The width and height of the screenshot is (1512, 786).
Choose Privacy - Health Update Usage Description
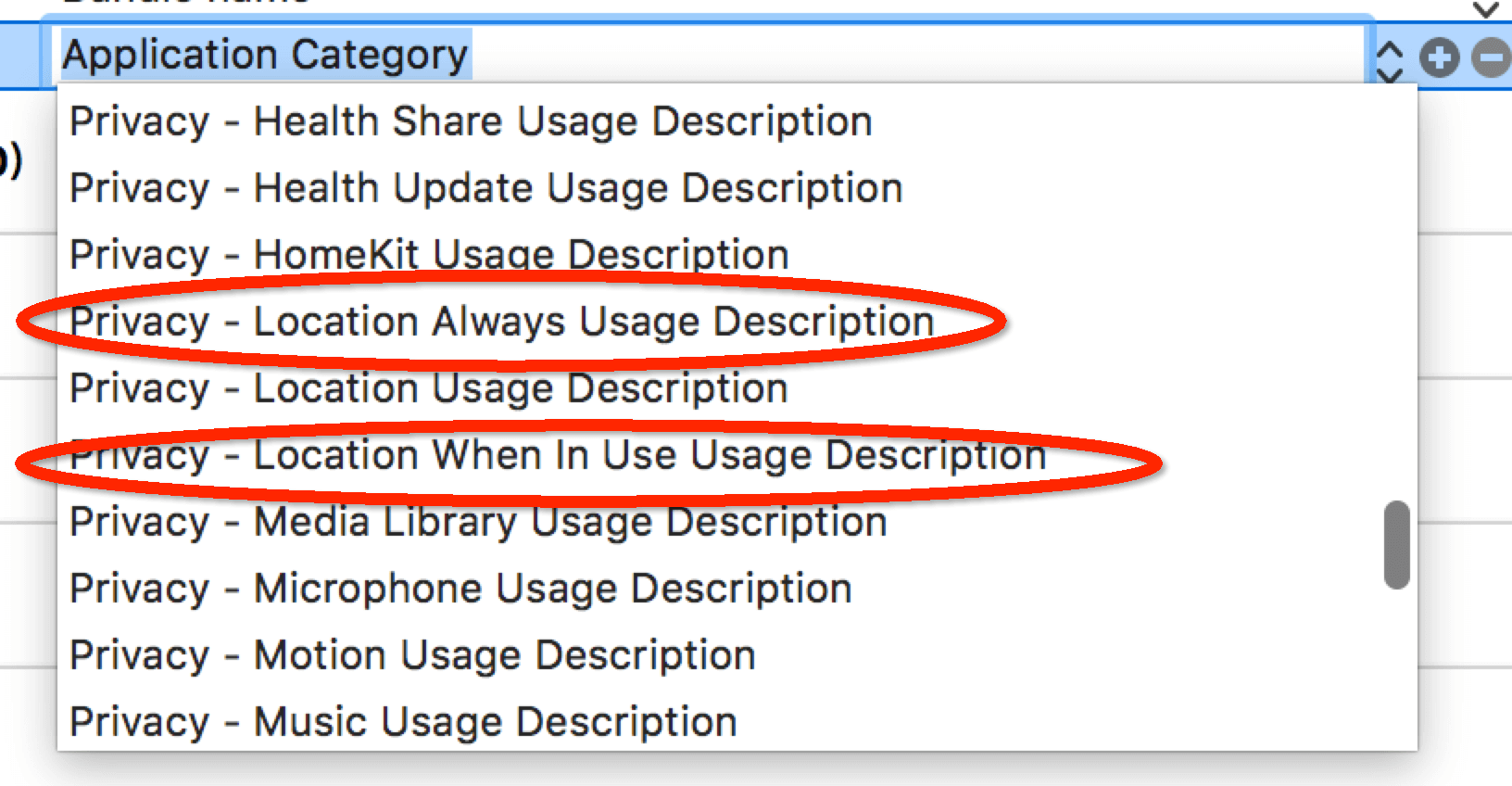pos(485,188)
